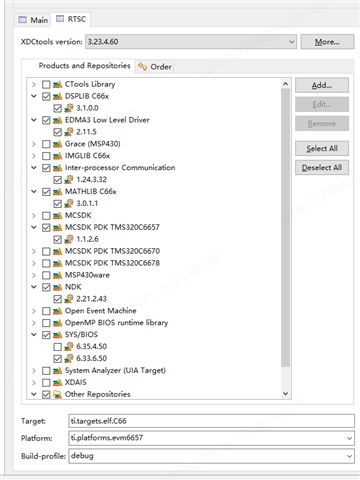Screen dimensions: 360x480
Task: Click the SYS/BIOS package icon
Action: click(57, 335)
